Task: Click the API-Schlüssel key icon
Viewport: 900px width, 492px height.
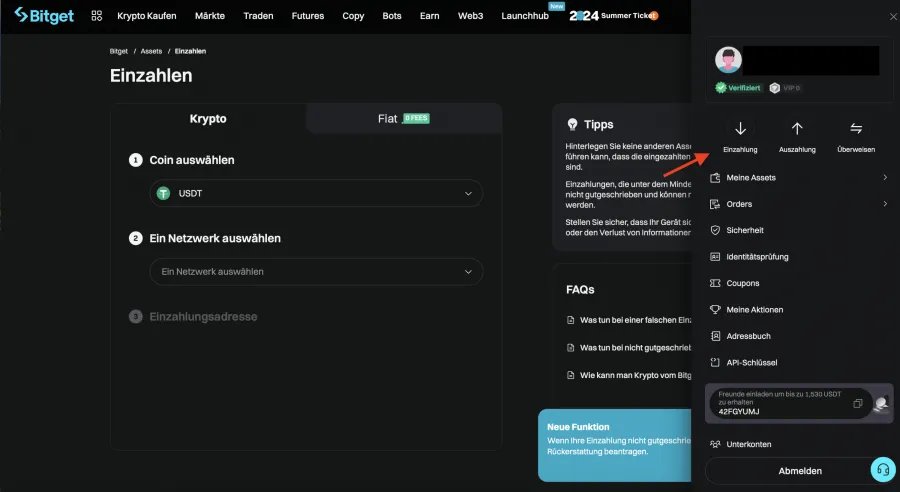Action: [x=715, y=362]
